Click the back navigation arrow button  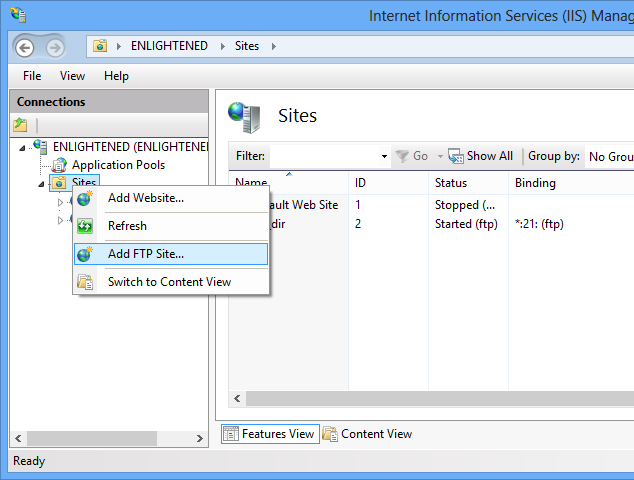point(24,47)
